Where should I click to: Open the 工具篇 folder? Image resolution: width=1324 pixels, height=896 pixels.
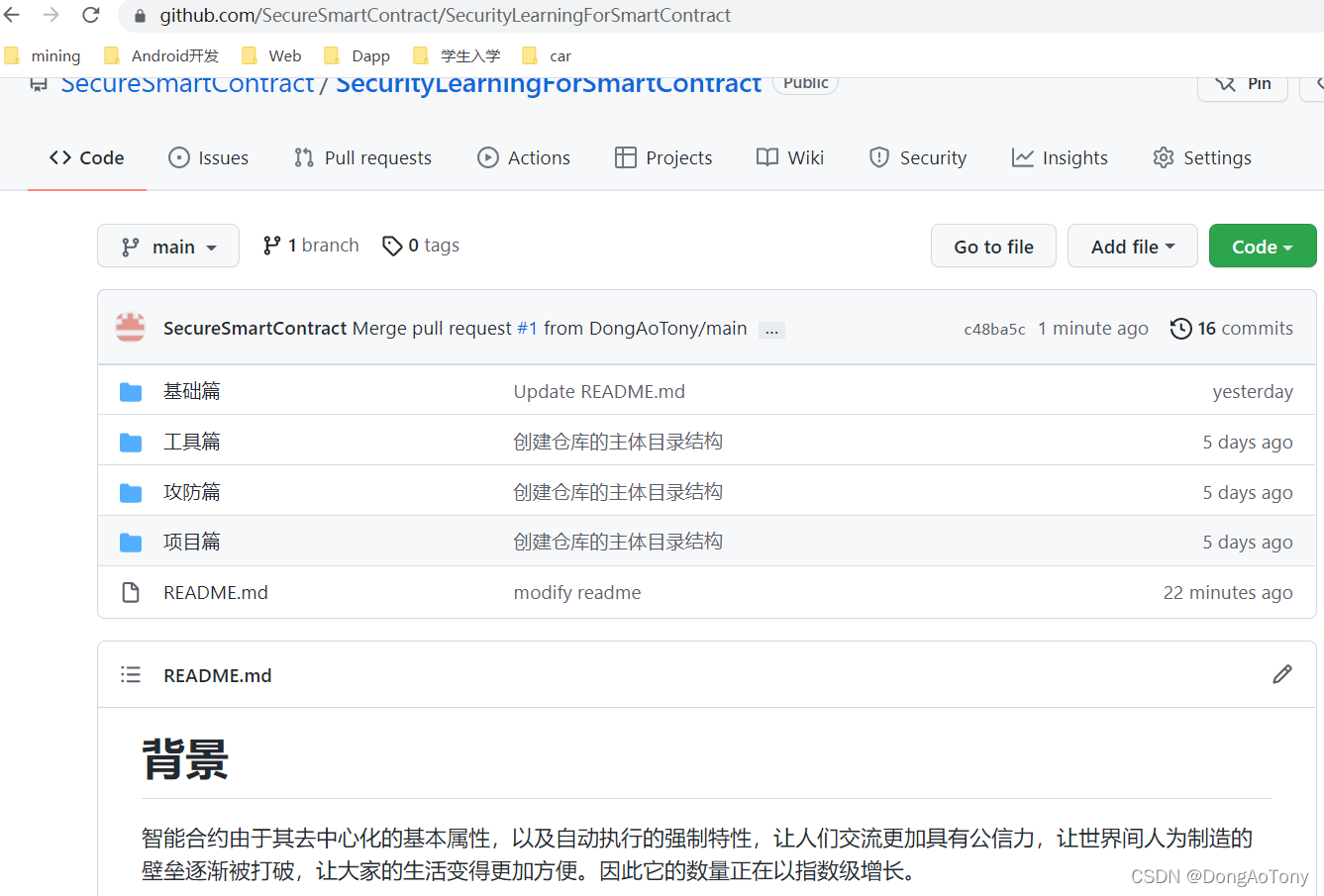point(192,442)
